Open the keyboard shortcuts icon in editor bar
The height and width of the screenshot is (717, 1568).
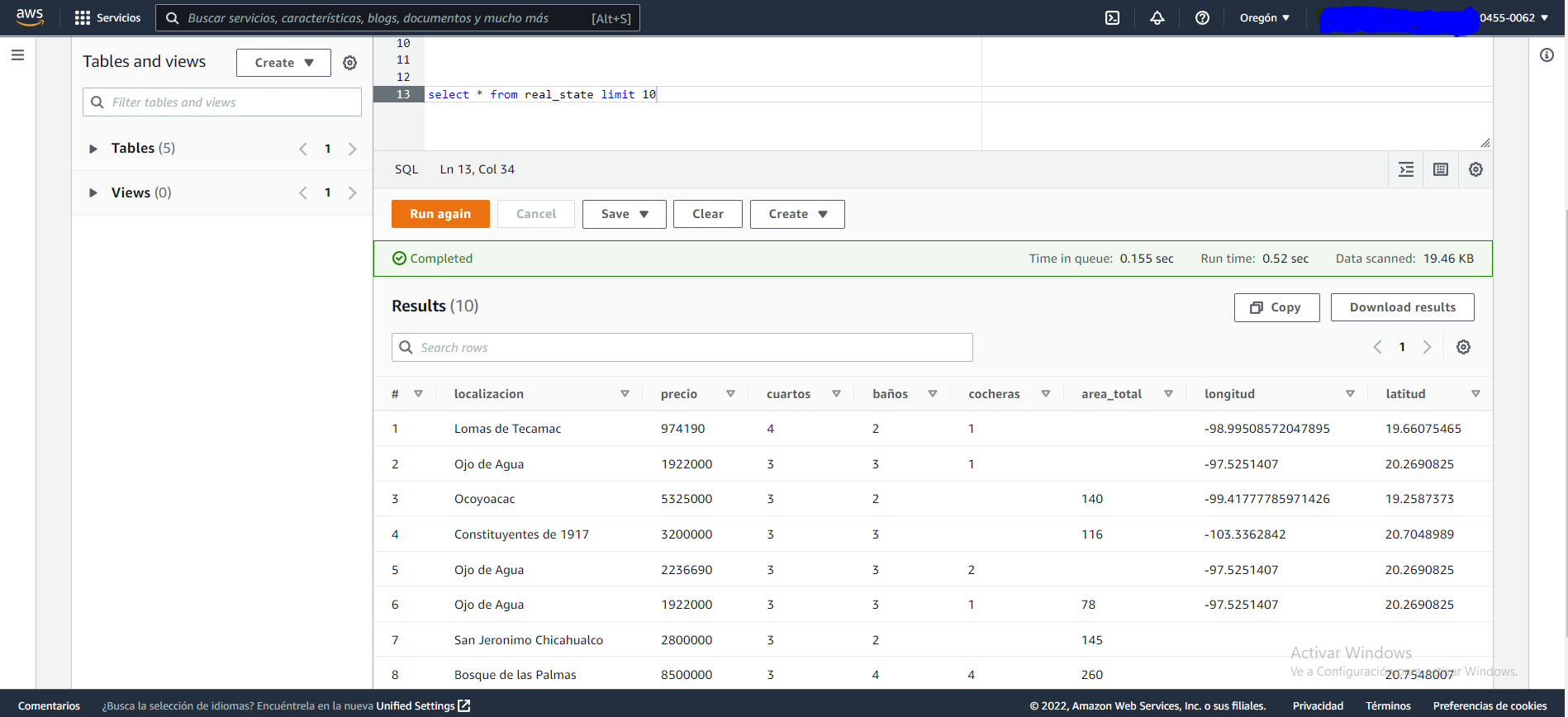tap(1441, 169)
